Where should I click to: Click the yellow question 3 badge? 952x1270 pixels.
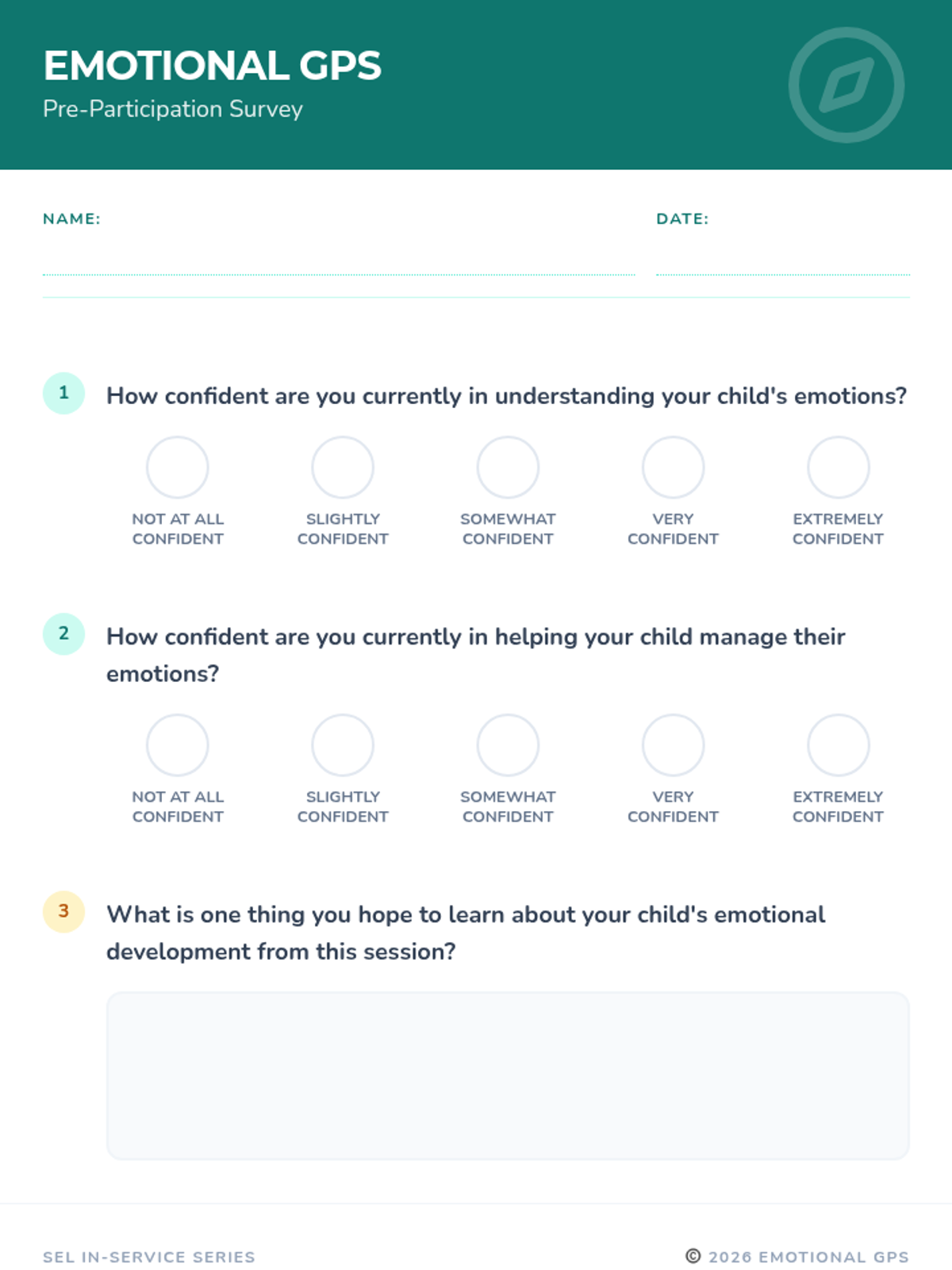pyautogui.click(x=63, y=911)
